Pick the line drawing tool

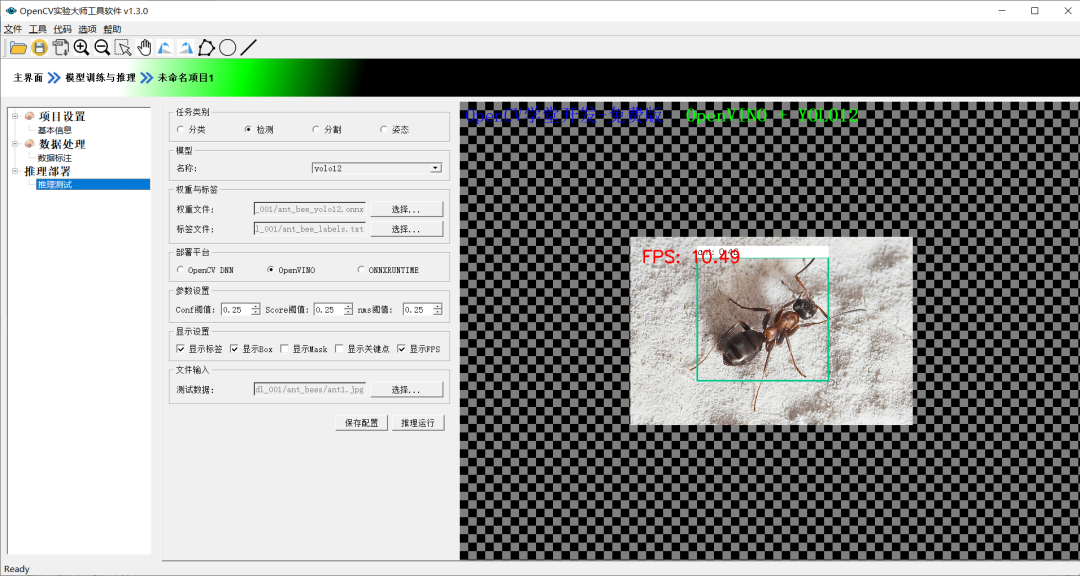coord(249,47)
